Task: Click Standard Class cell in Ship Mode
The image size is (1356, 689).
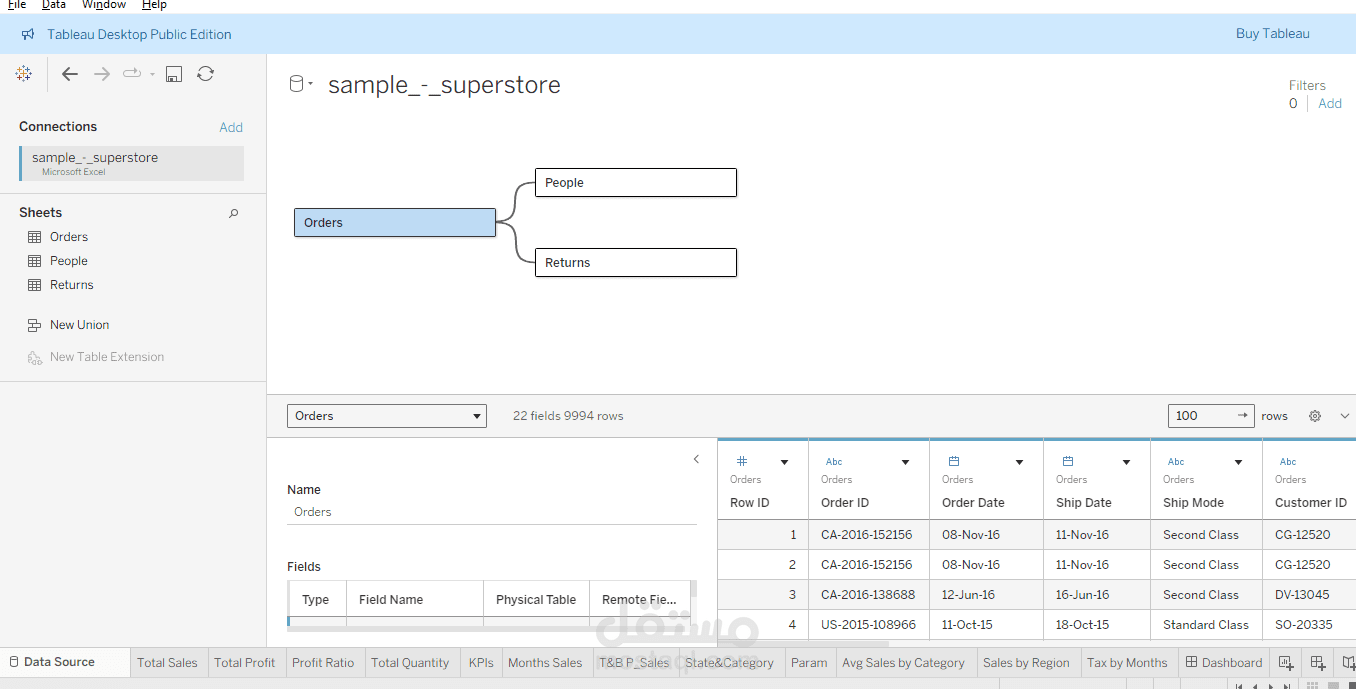Action: point(1206,625)
